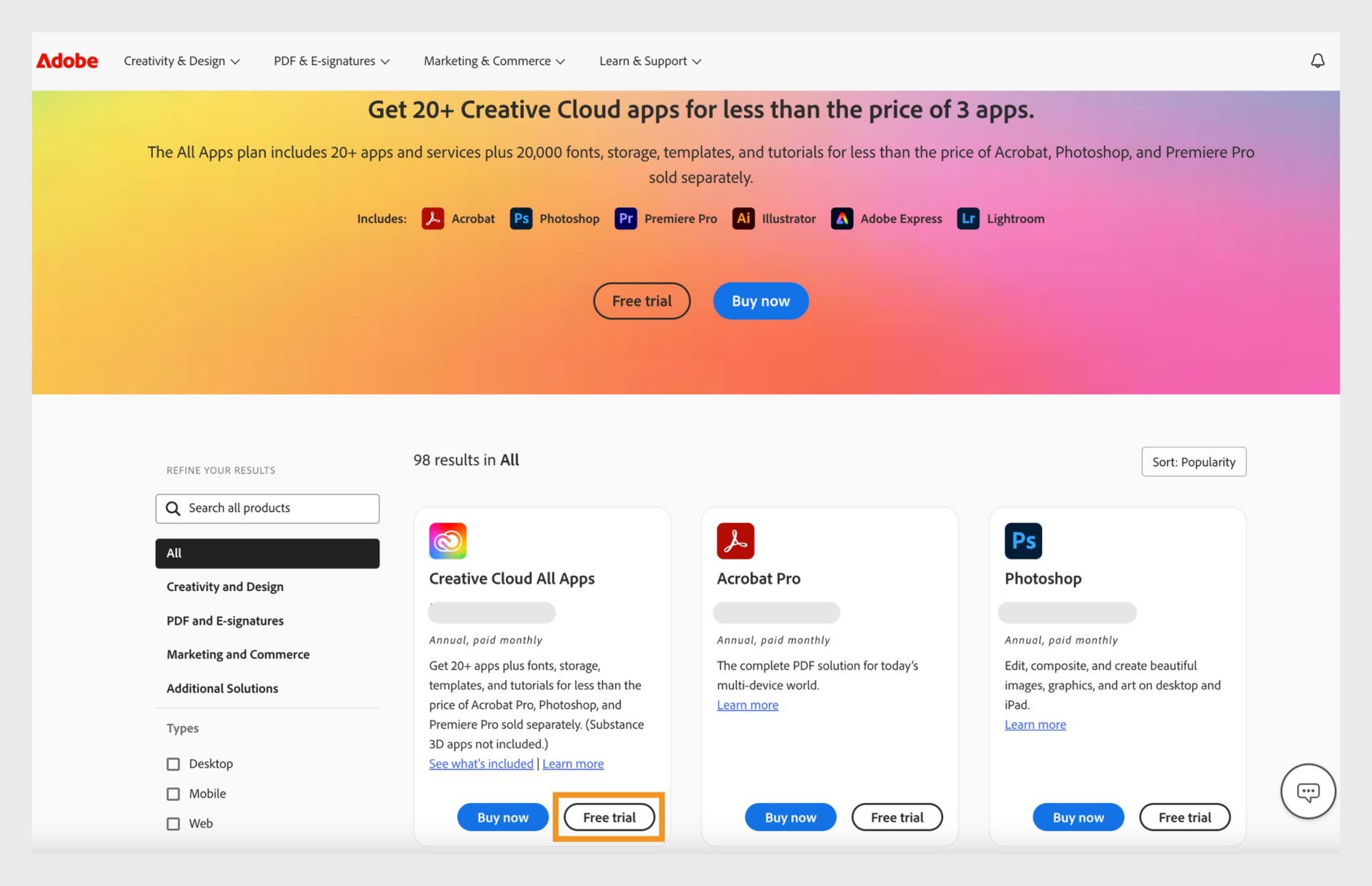
Task: Open the Sort Popularity dropdown
Action: coord(1193,461)
